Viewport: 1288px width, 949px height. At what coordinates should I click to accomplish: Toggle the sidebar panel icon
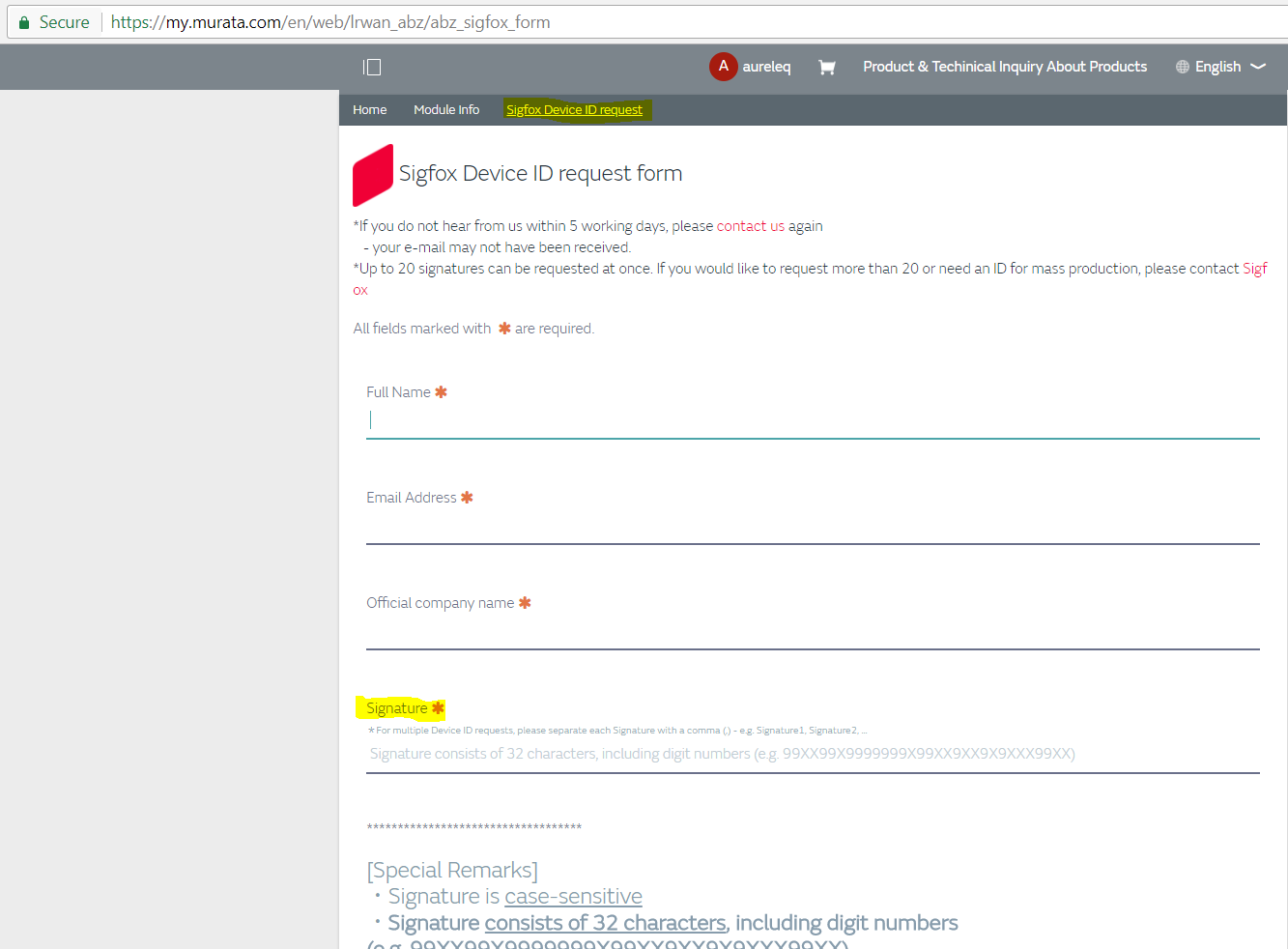point(372,67)
